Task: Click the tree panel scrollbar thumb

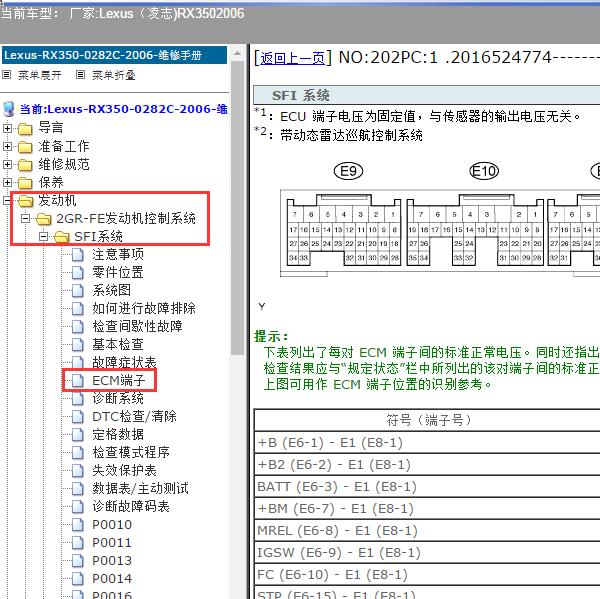Action: 237,208
